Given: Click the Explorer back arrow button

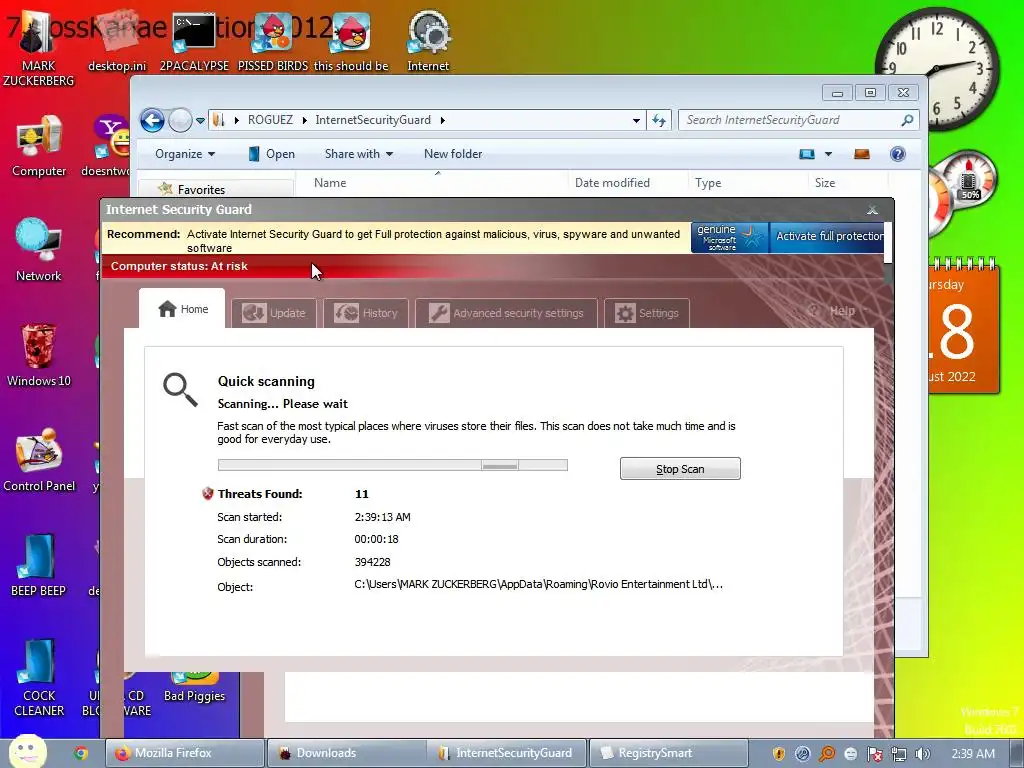Looking at the screenshot, I should point(152,120).
